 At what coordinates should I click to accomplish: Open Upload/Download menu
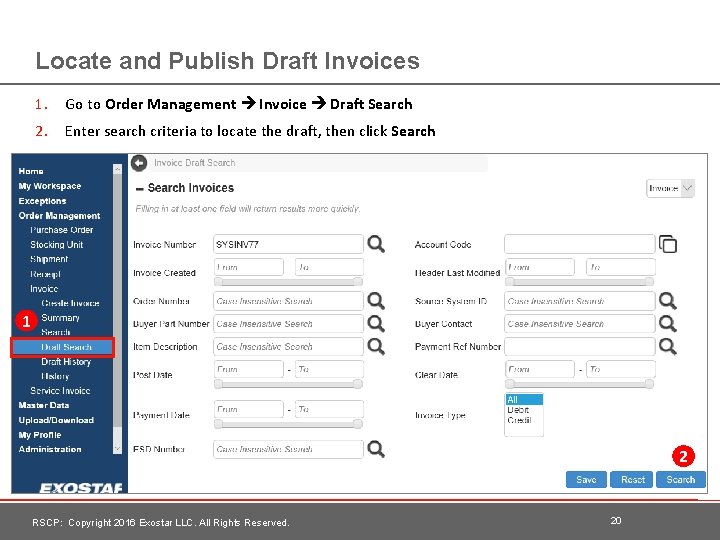(x=56, y=420)
